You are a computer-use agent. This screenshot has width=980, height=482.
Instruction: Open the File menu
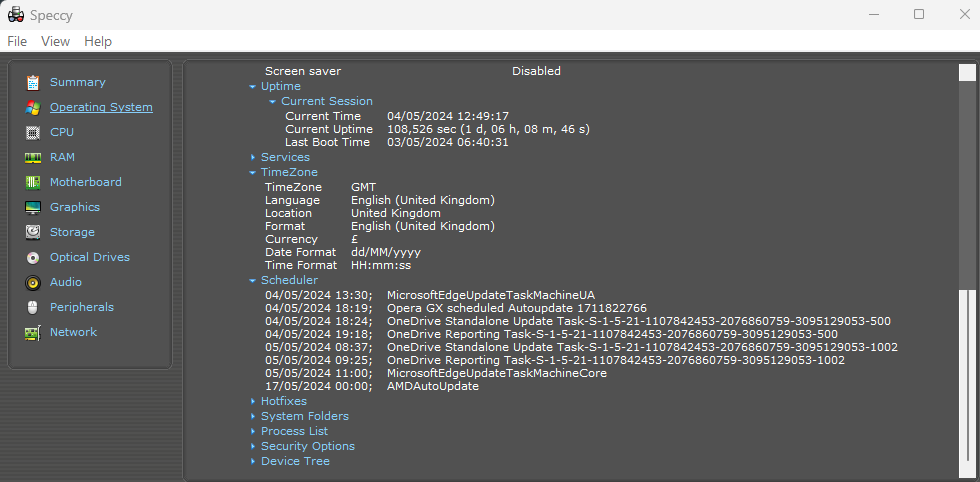[x=17, y=41]
